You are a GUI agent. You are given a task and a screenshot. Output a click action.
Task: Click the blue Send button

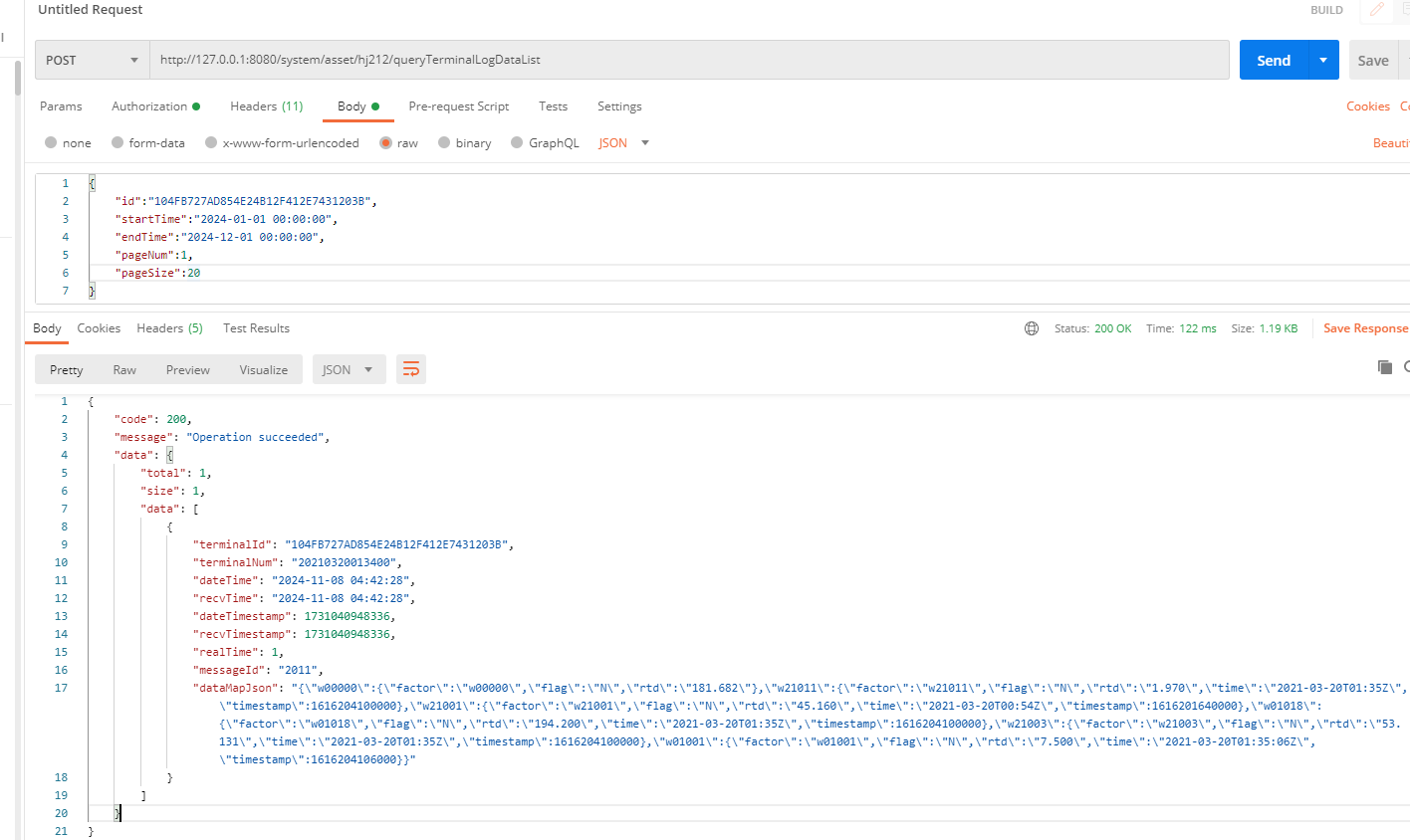(x=1273, y=60)
